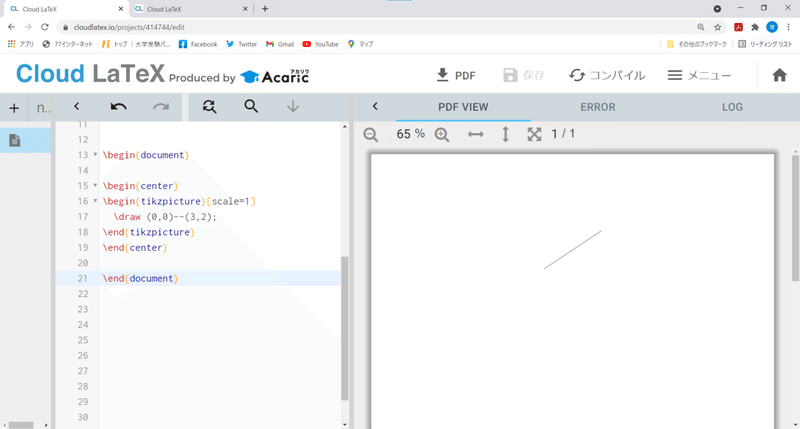Switch to PDF VIEW tab

[463, 107]
